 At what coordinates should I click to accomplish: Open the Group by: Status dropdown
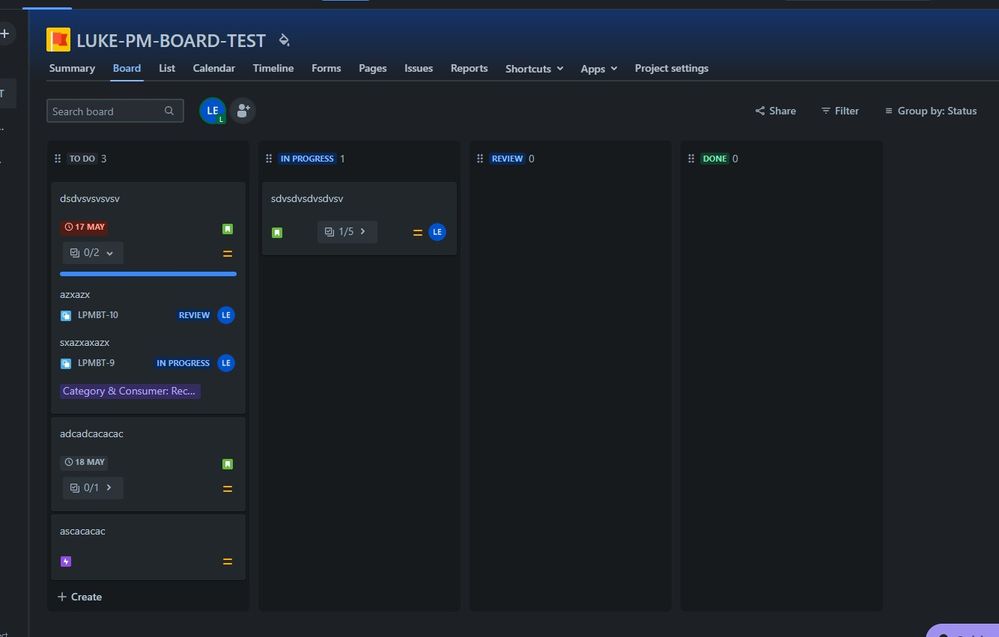tap(932, 111)
